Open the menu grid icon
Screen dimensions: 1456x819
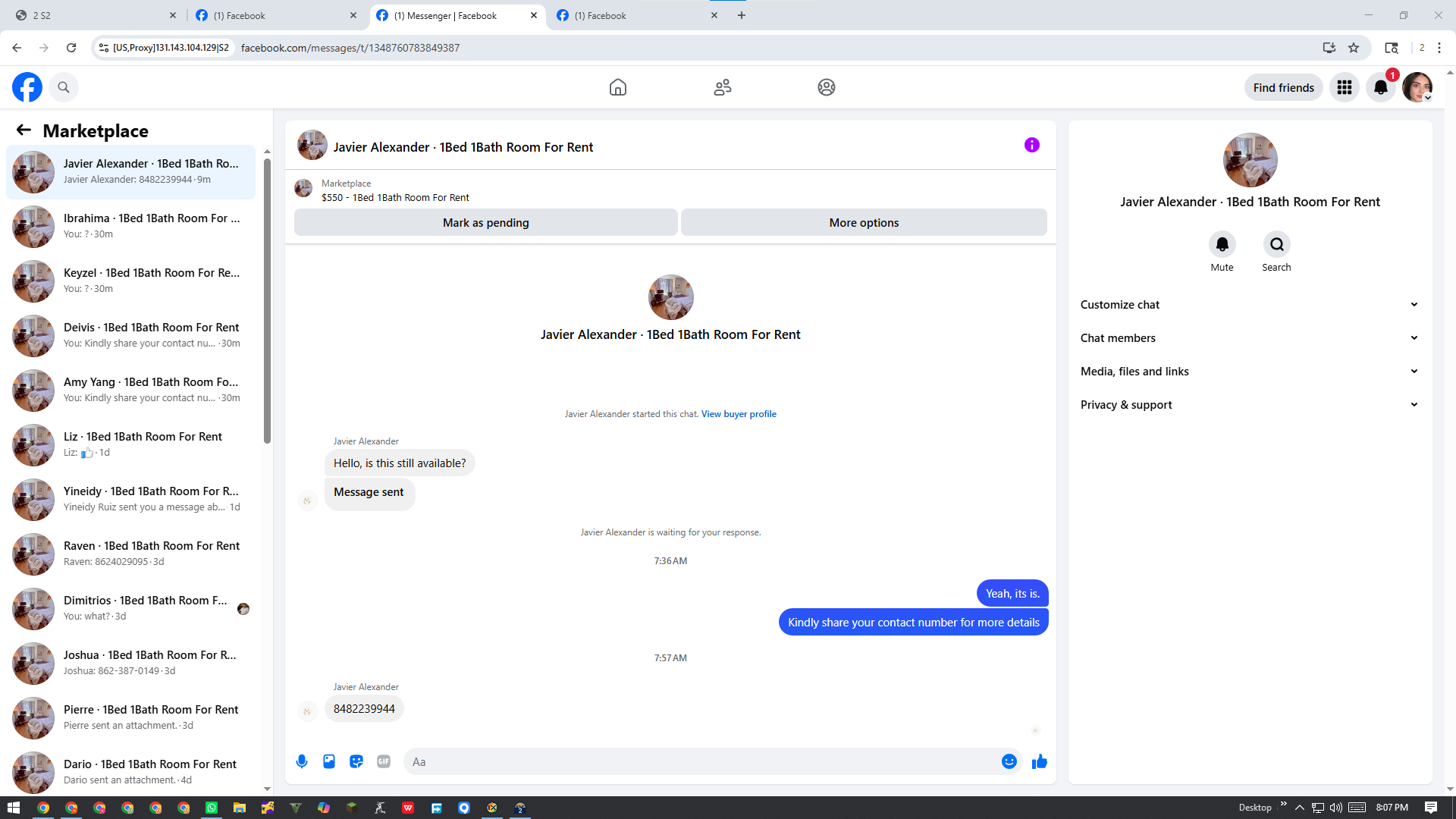(x=1345, y=87)
